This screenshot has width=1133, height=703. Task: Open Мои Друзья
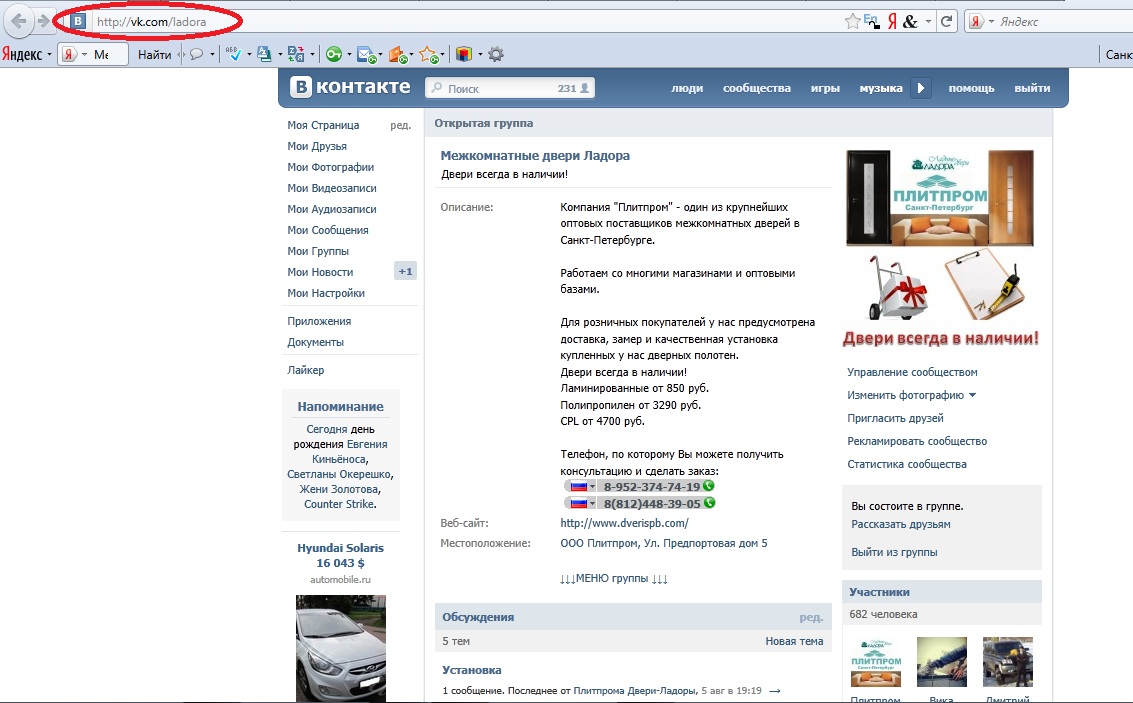(x=317, y=146)
